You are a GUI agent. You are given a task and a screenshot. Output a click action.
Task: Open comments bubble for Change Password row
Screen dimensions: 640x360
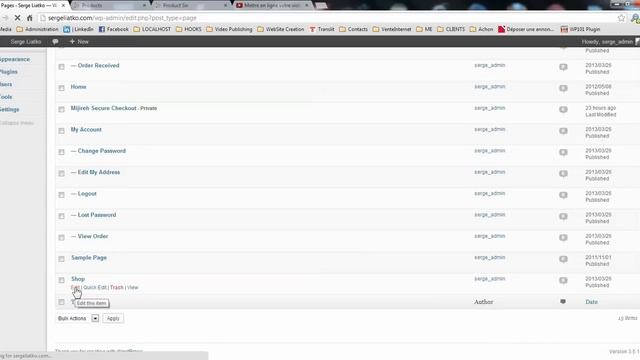coord(563,152)
